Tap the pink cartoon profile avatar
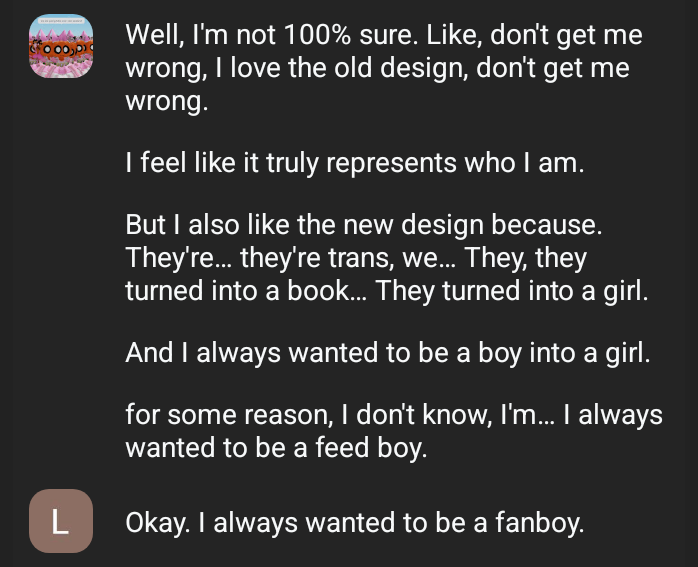This screenshot has height=567, width=698. pyautogui.click(x=60, y=48)
